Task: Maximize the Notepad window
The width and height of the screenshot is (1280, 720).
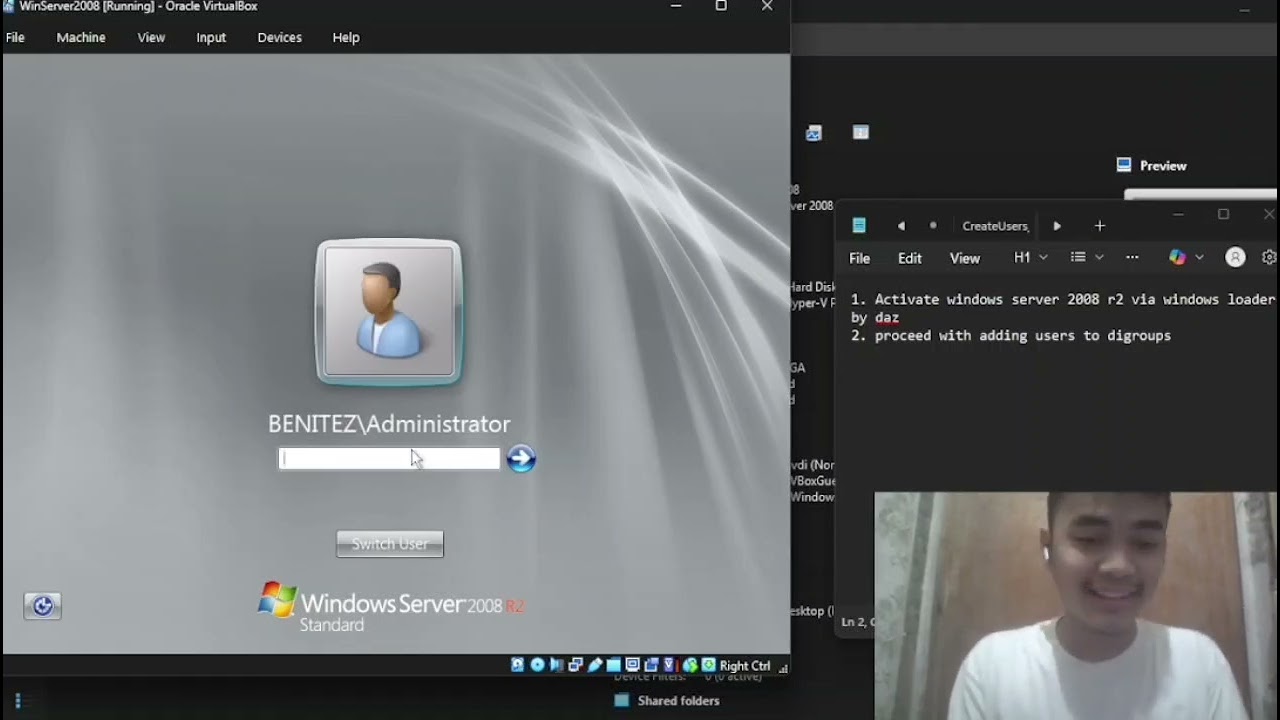Action: pyautogui.click(x=1223, y=214)
